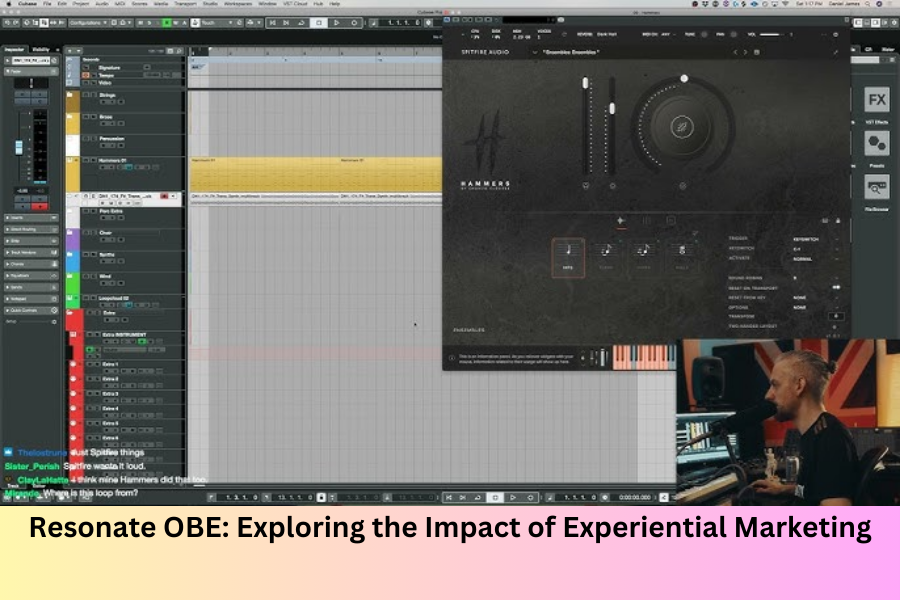Expand the Chords section in Inspector
Image resolution: width=900 pixels, height=600 pixels.
tap(32, 264)
